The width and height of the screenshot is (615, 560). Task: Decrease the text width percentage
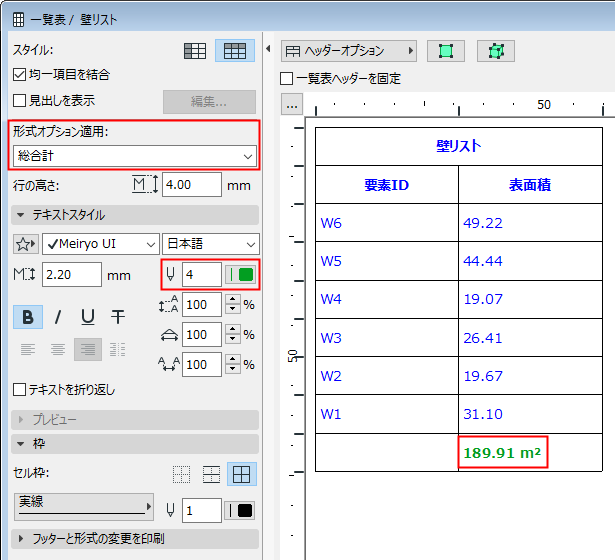coord(233,340)
